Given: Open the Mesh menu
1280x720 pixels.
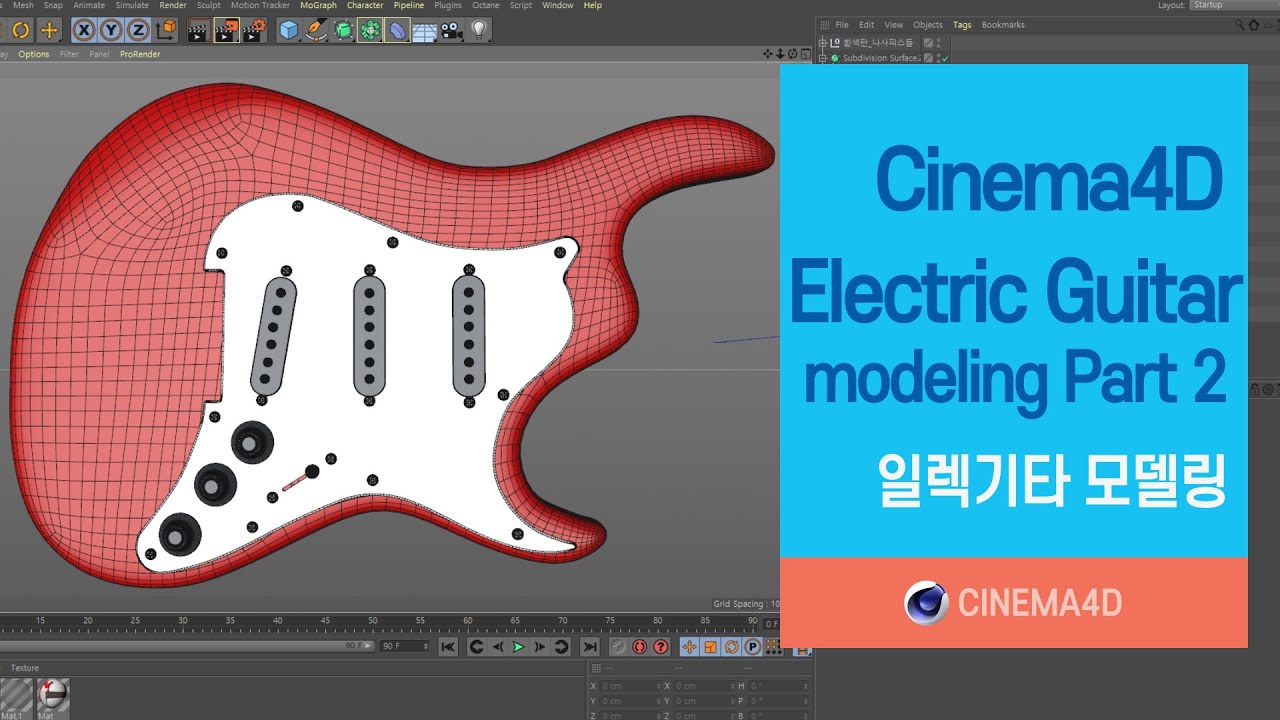Looking at the screenshot, I should point(23,5).
